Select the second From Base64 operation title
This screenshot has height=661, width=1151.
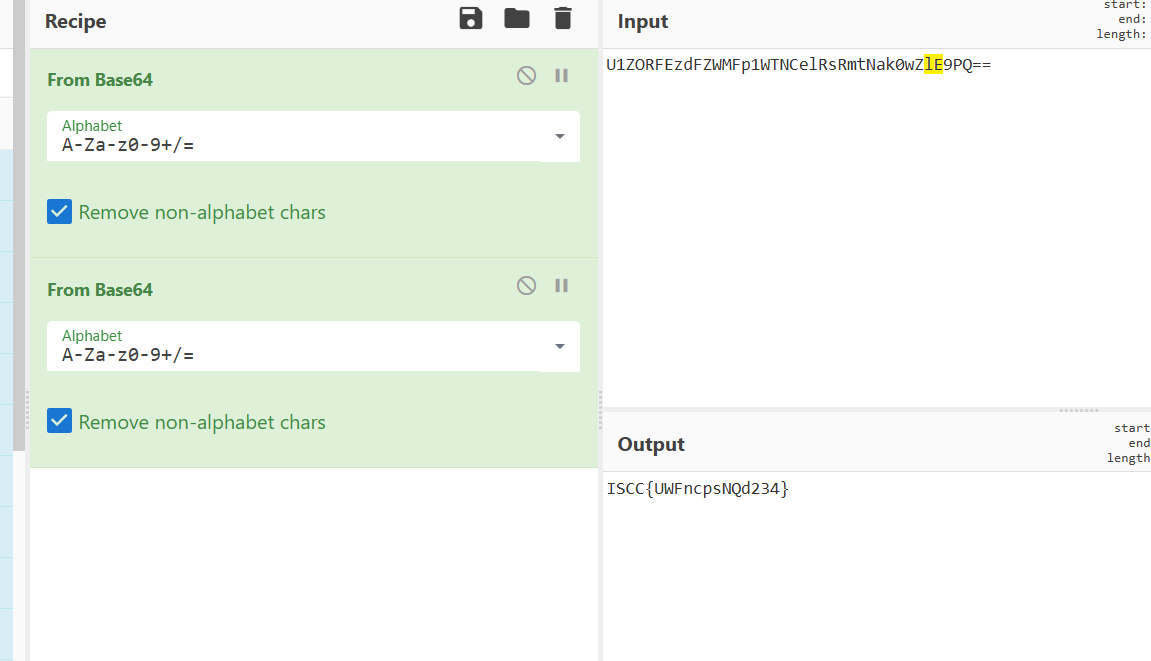100,290
